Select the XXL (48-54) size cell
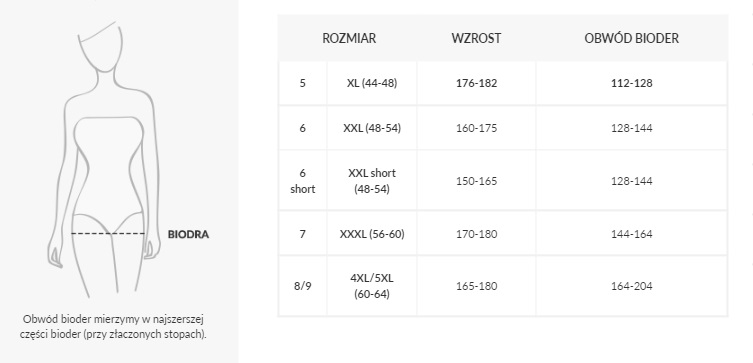 (x=372, y=128)
